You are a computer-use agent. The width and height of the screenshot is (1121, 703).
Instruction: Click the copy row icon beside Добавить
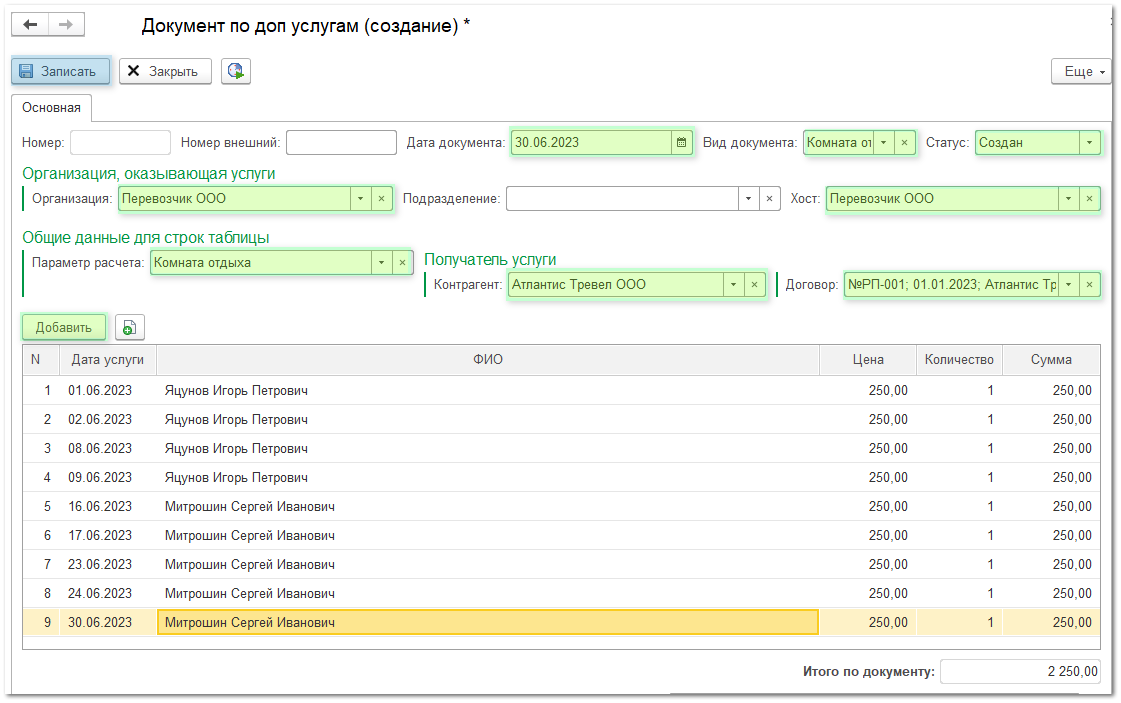tap(130, 327)
